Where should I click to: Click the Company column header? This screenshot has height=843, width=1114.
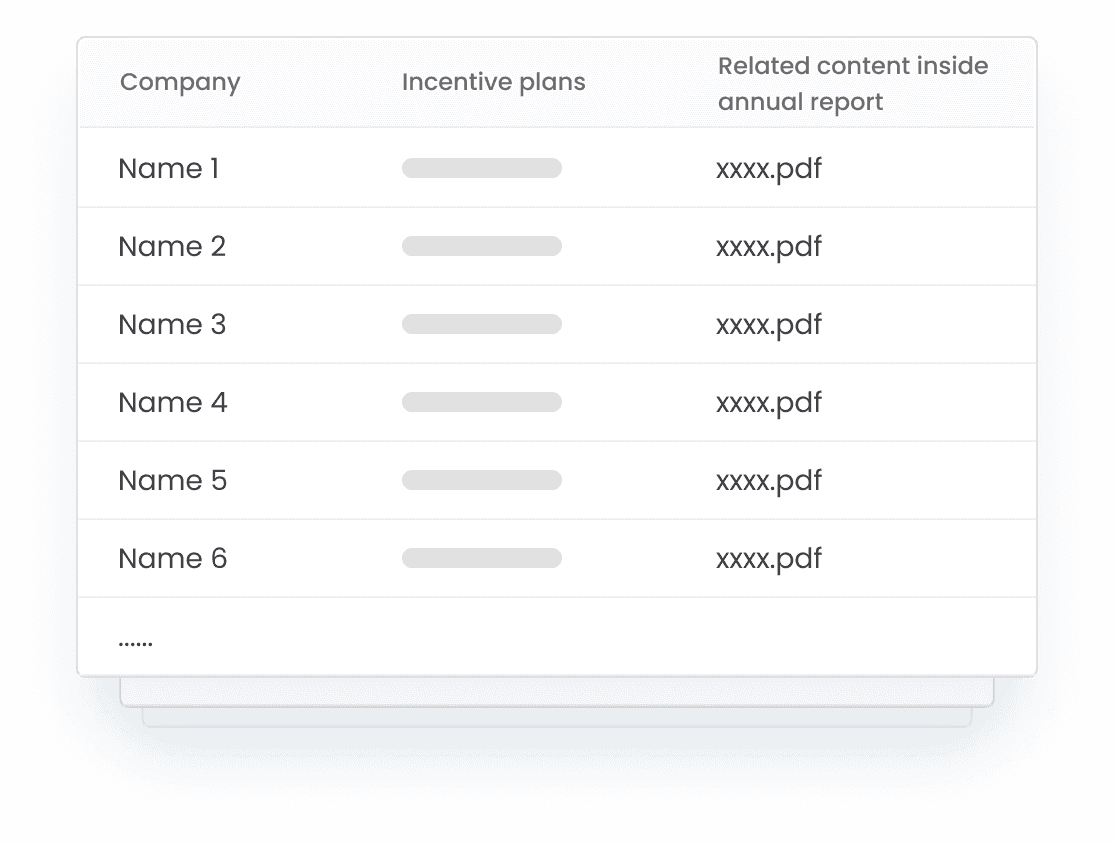tap(180, 82)
